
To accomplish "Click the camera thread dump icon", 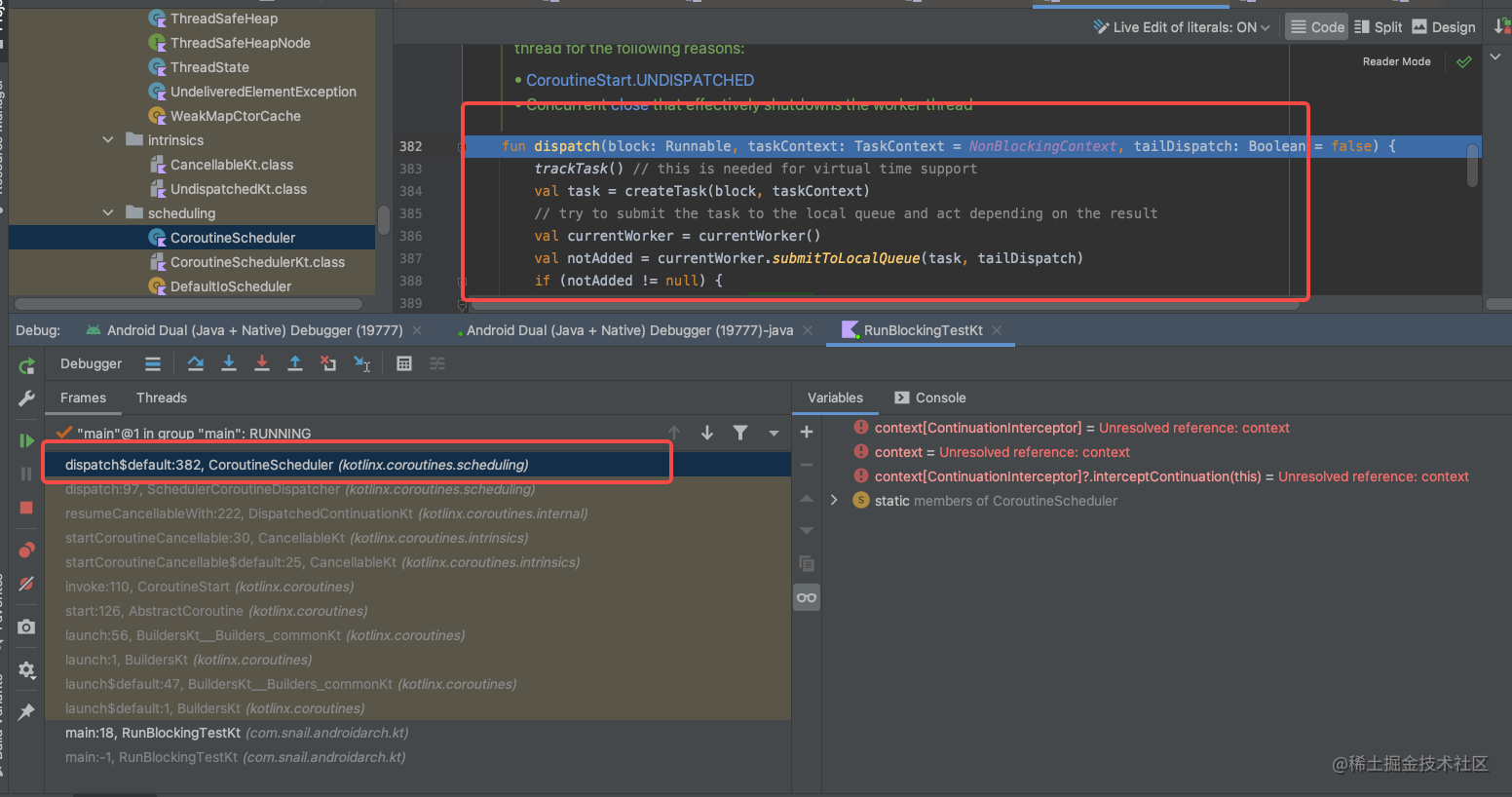I will [x=26, y=626].
